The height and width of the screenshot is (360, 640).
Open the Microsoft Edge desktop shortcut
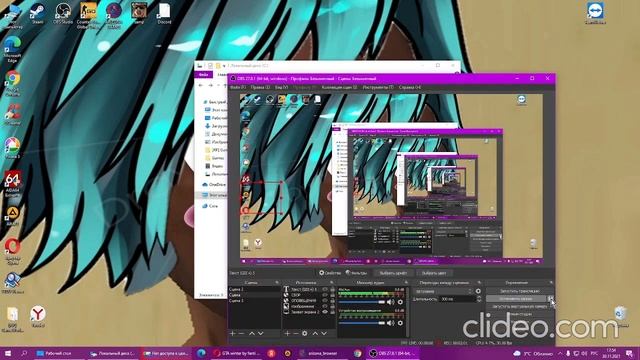coord(12,48)
